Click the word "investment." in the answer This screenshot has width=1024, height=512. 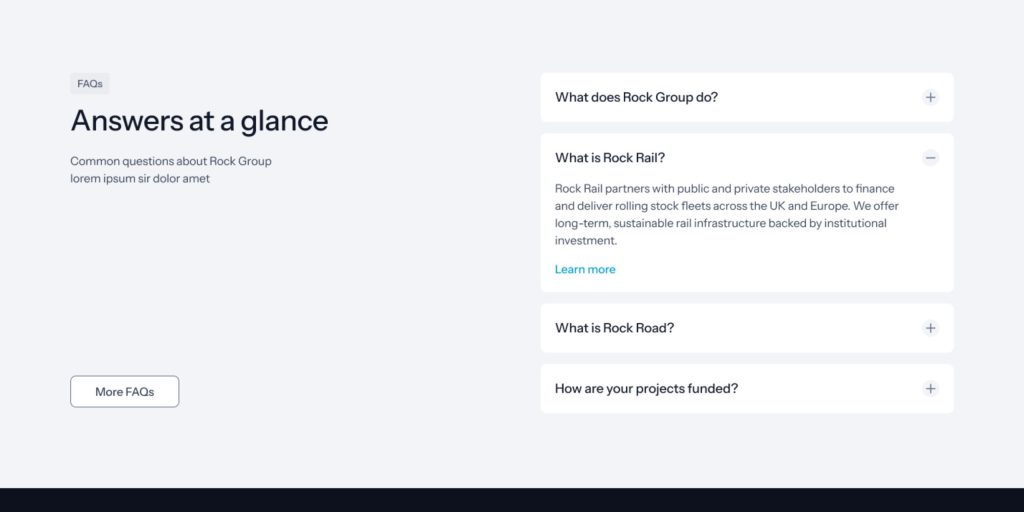click(x=586, y=240)
